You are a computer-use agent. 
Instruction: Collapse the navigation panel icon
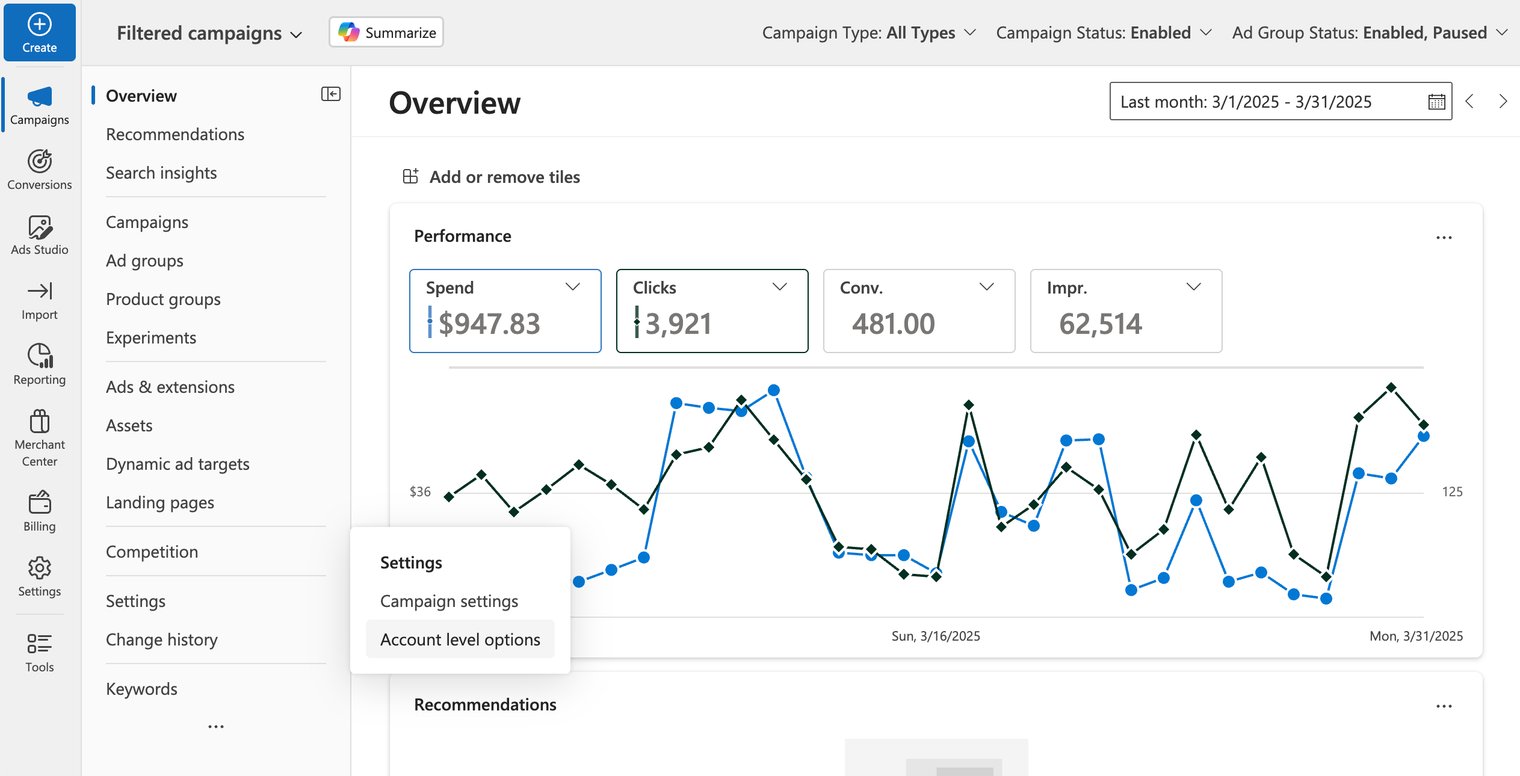pyautogui.click(x=330, y=94)
